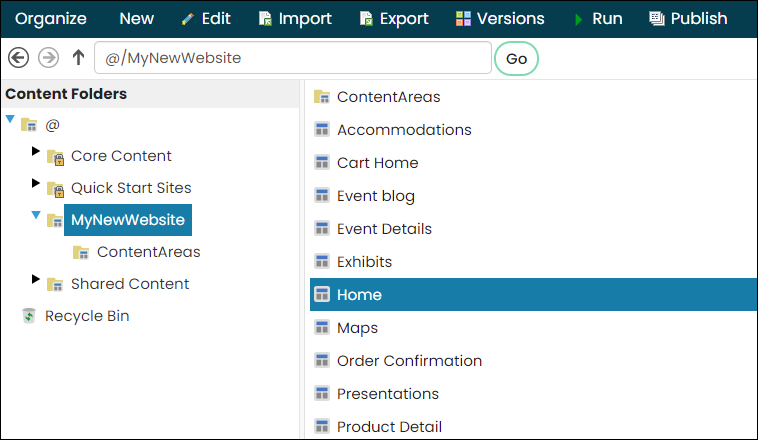Screen dimensions: 758x440
Task: Expand the Shared Content folder
Action: pos(35,279)
